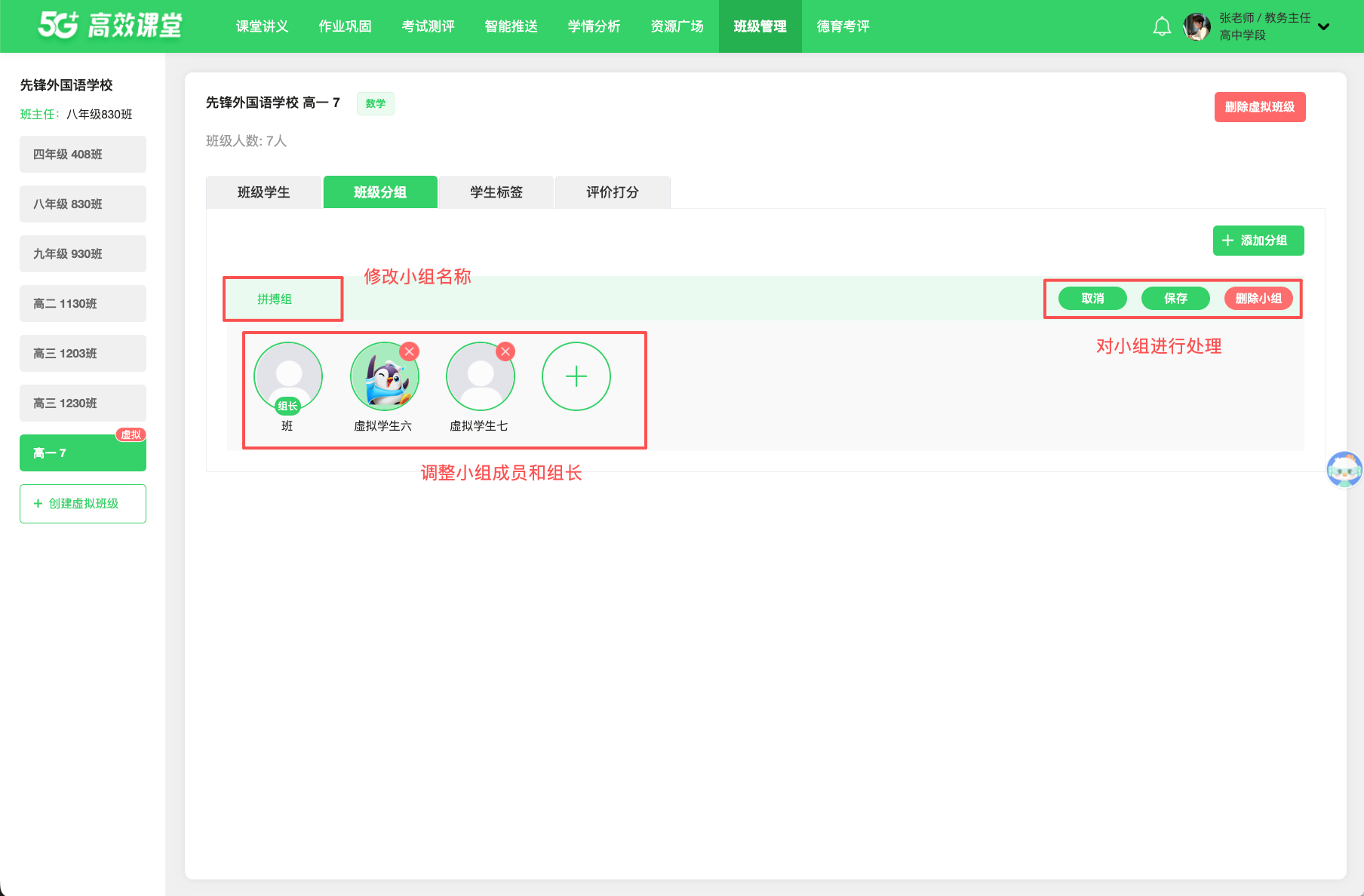Click the 张老师 / 教务主任 name text

(x=1264, y=17)
